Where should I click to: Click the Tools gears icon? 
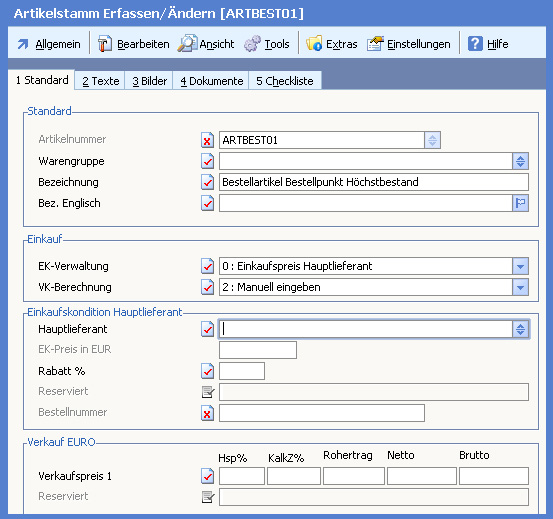pyautogui.click(x=253, y=44)
